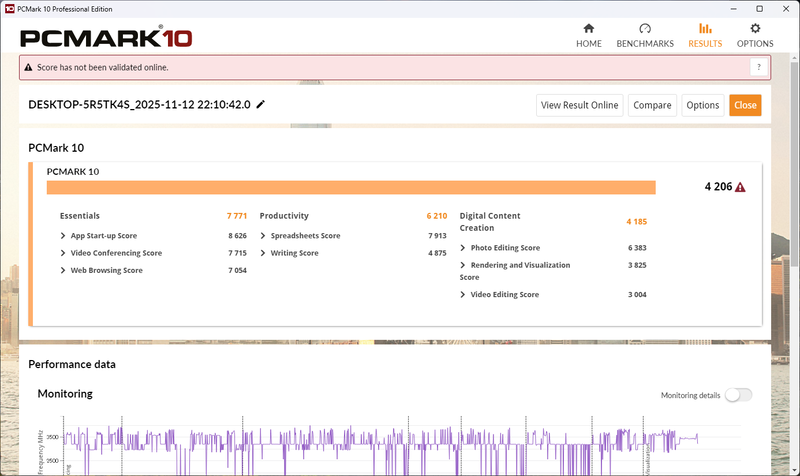
Task: Click the red warning triangle beside score 4 206
Action: (x=740, y=187)
